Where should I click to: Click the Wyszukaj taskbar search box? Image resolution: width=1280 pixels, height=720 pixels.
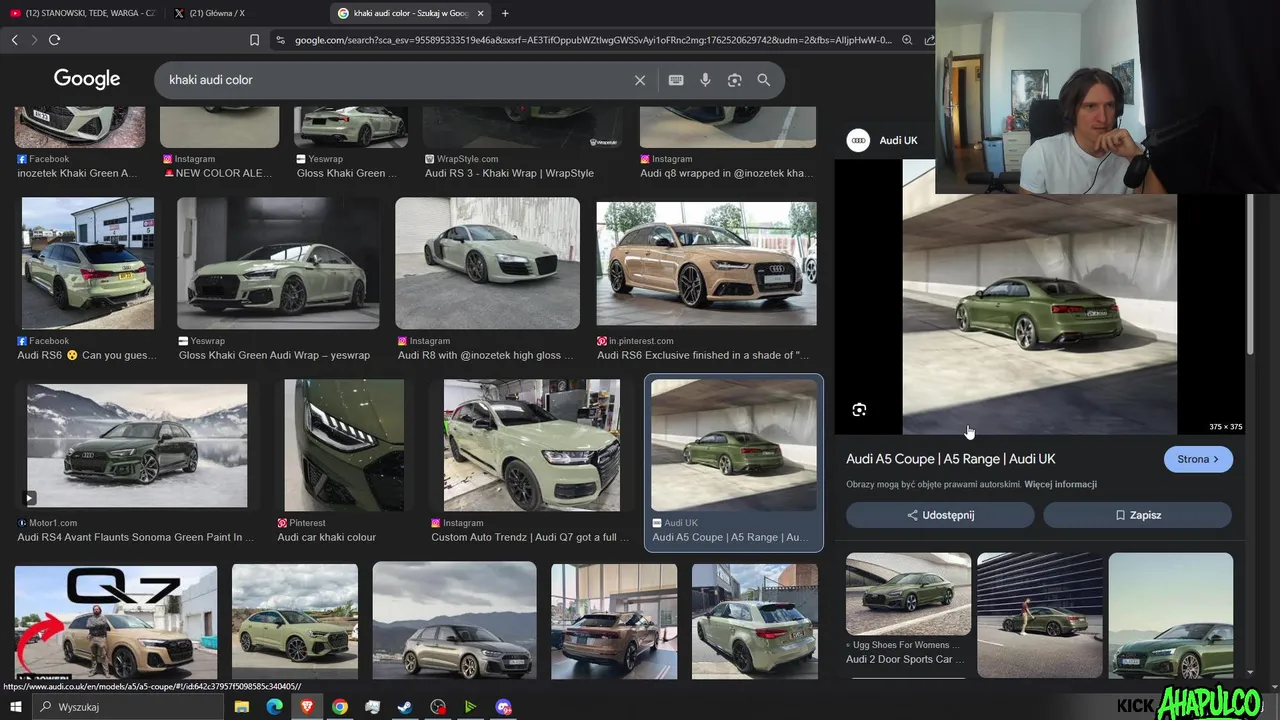130,707
